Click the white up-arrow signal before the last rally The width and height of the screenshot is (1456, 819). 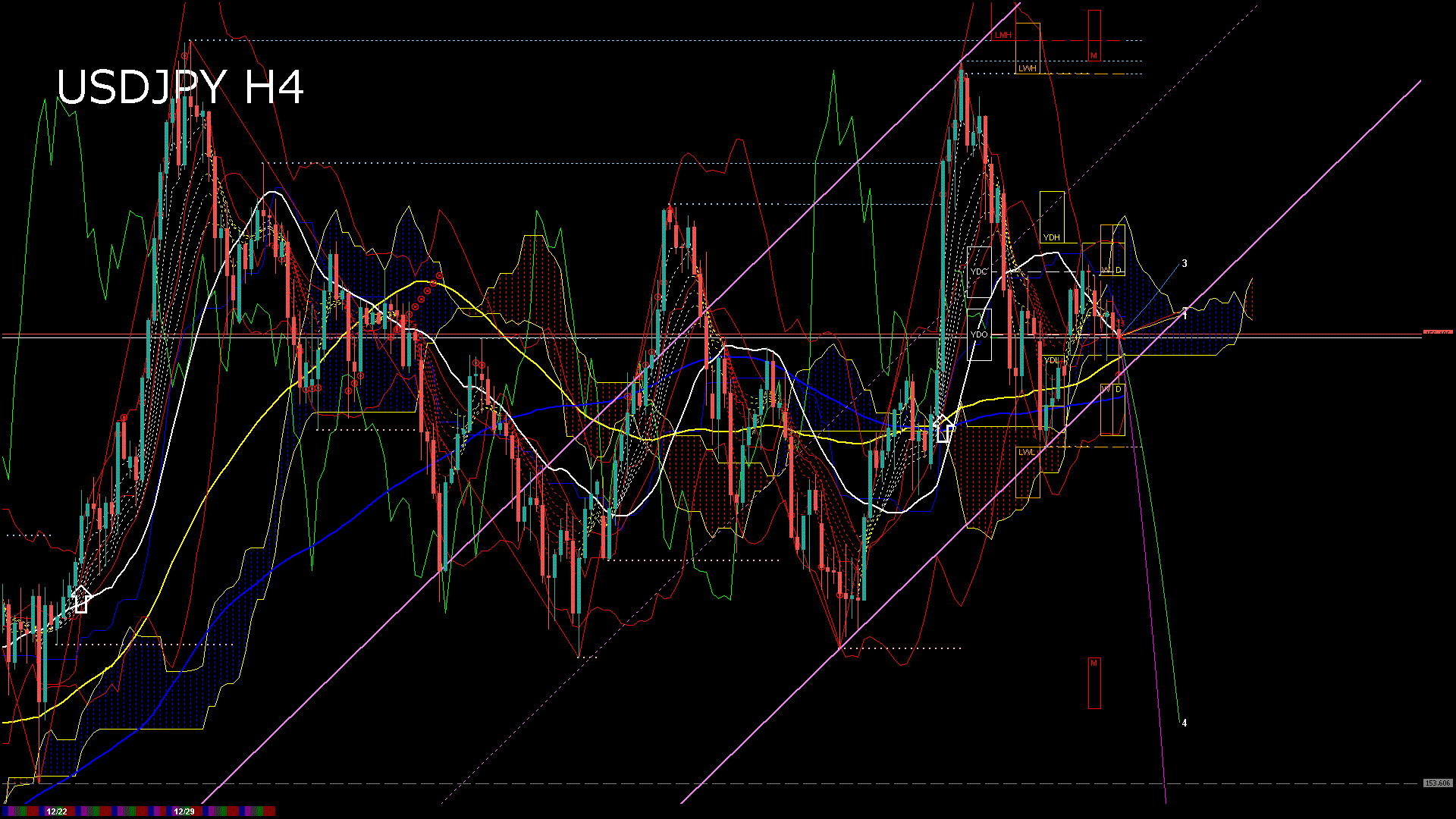click(943, 428)
